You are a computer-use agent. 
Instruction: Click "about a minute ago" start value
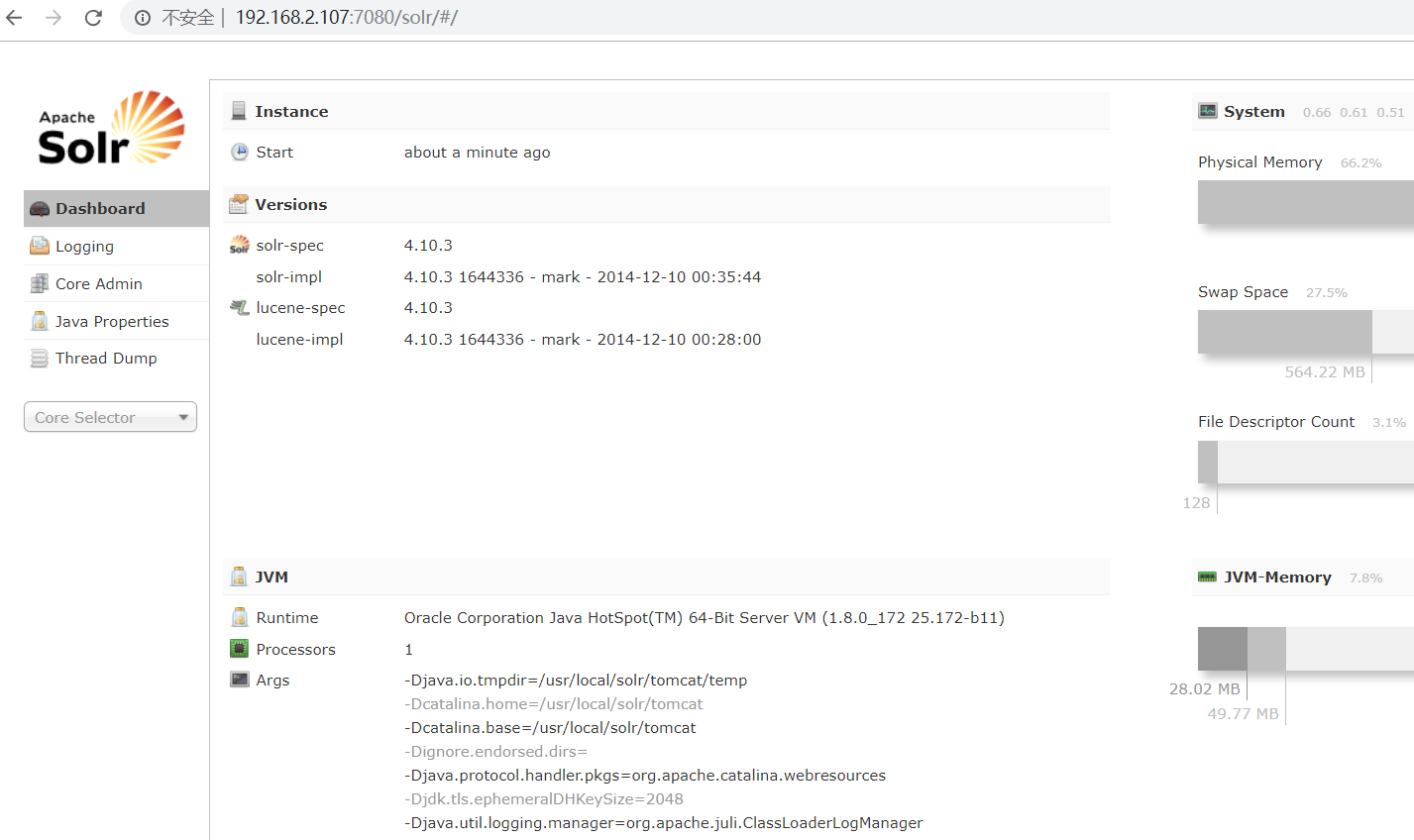477,153
